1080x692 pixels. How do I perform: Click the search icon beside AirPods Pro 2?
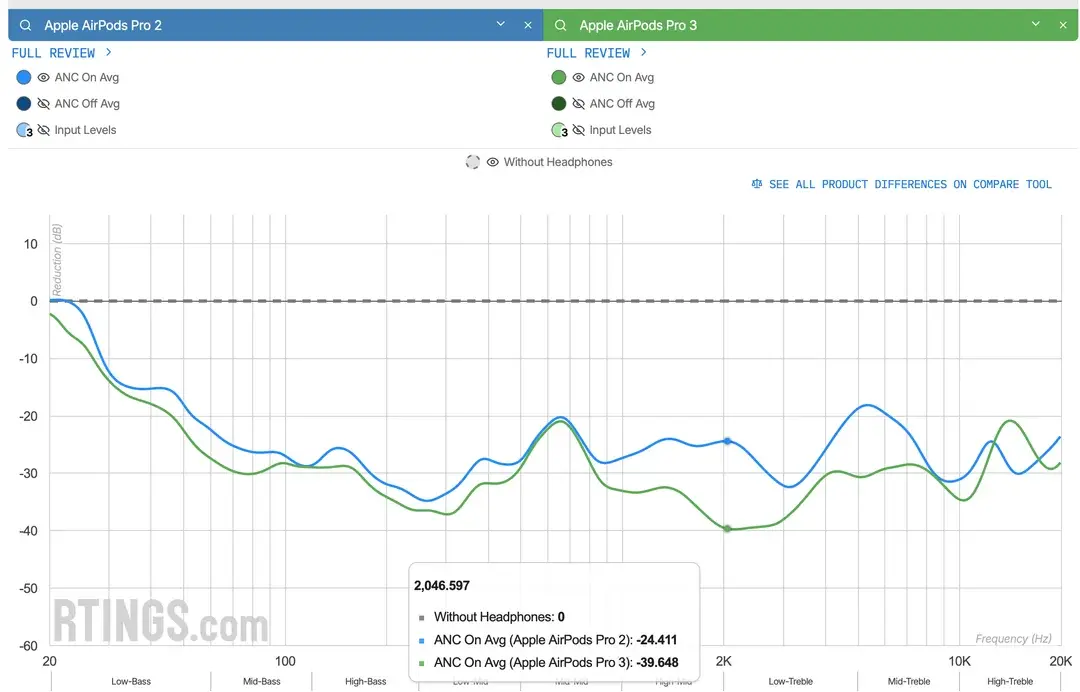coord(25,25)
